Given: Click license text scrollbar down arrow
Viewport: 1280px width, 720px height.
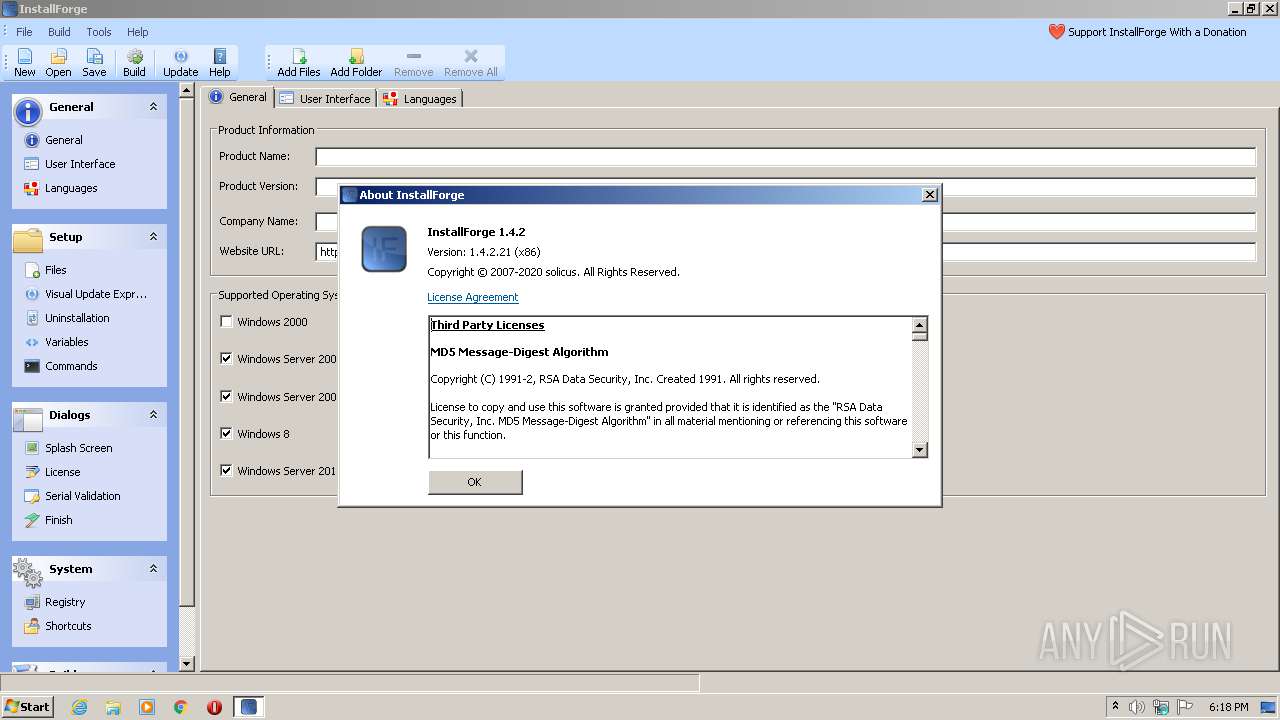Looking at the screenshot, I should [x=920, y=450].
